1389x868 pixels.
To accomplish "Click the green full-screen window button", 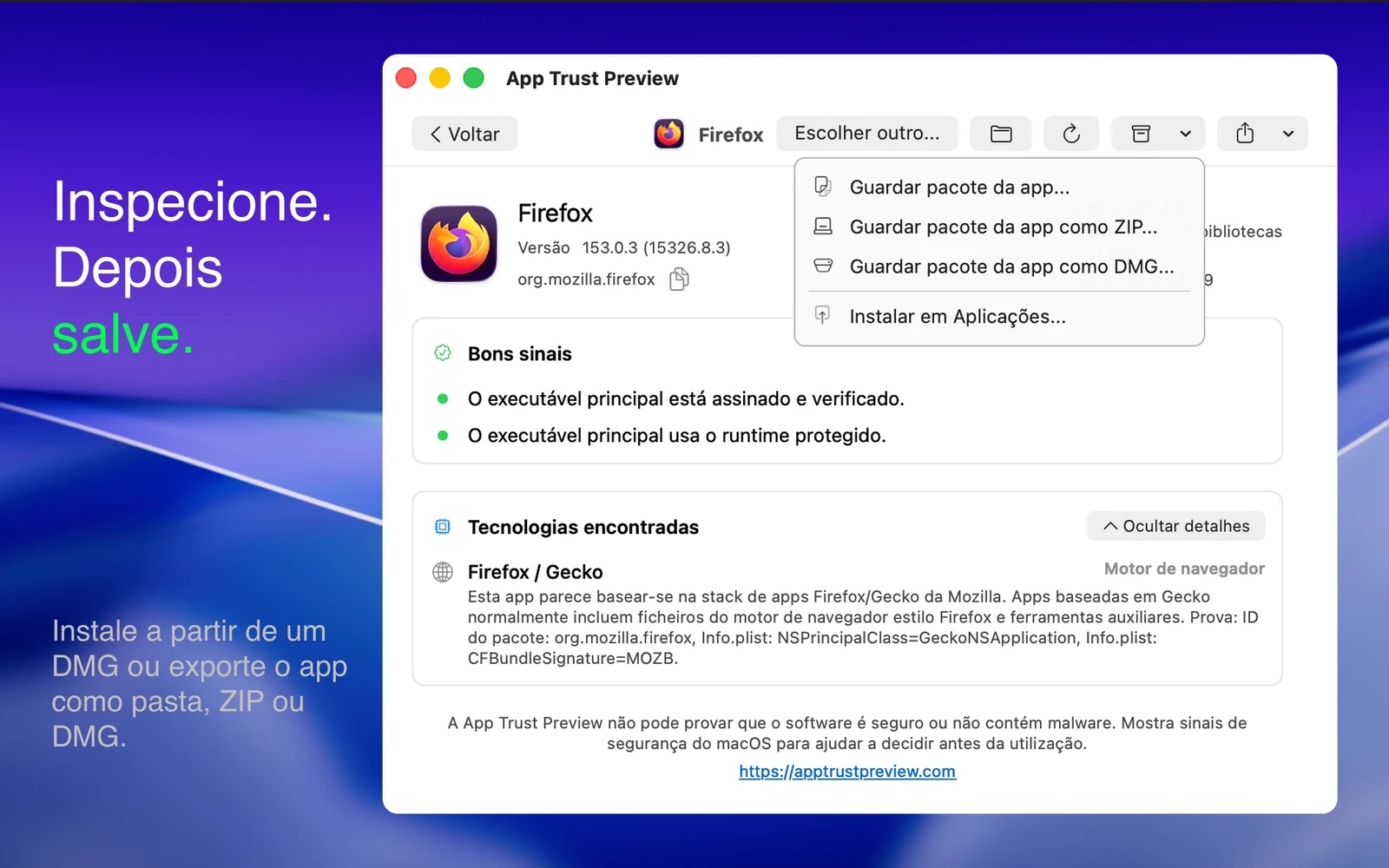I will point(473,78).
